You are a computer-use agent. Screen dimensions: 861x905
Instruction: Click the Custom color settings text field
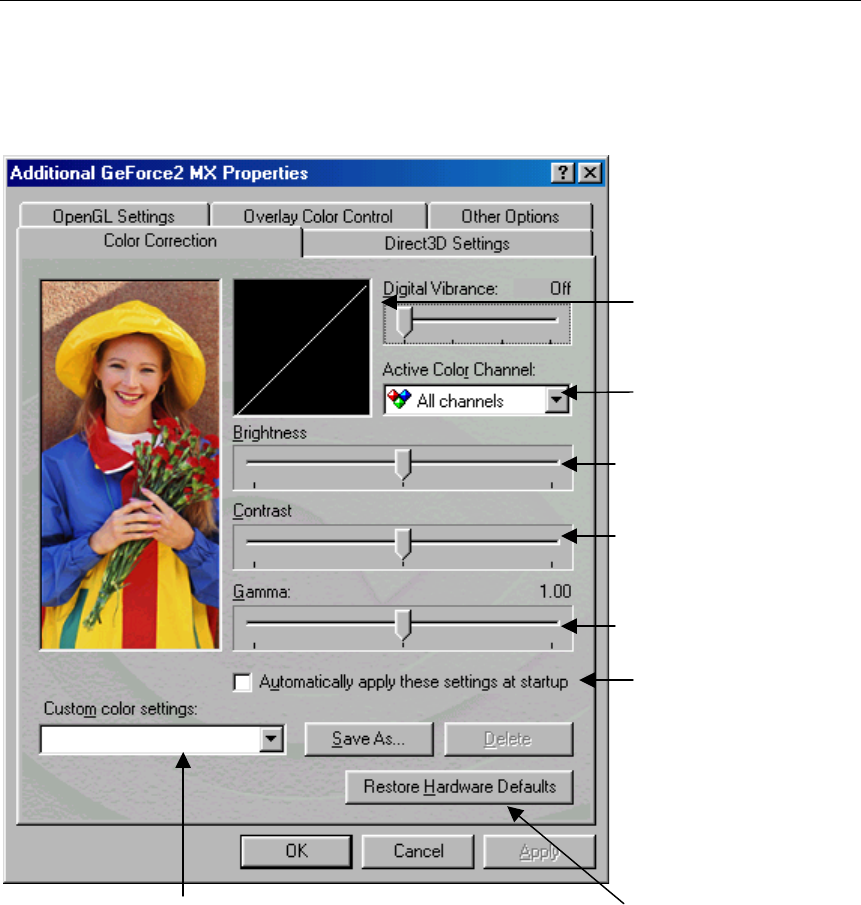pyautogui.click(x=151, y=739)
